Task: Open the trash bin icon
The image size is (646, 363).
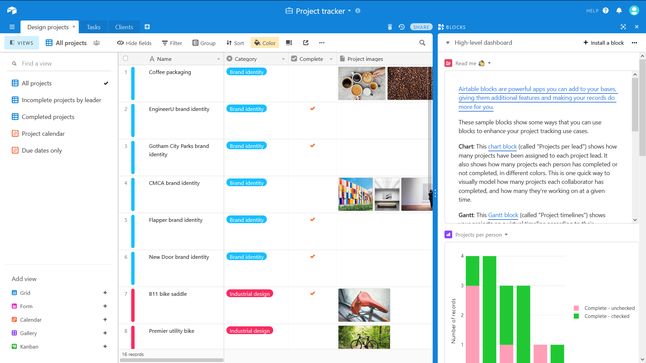Action: pyautogui.click(x=390, y=27)
